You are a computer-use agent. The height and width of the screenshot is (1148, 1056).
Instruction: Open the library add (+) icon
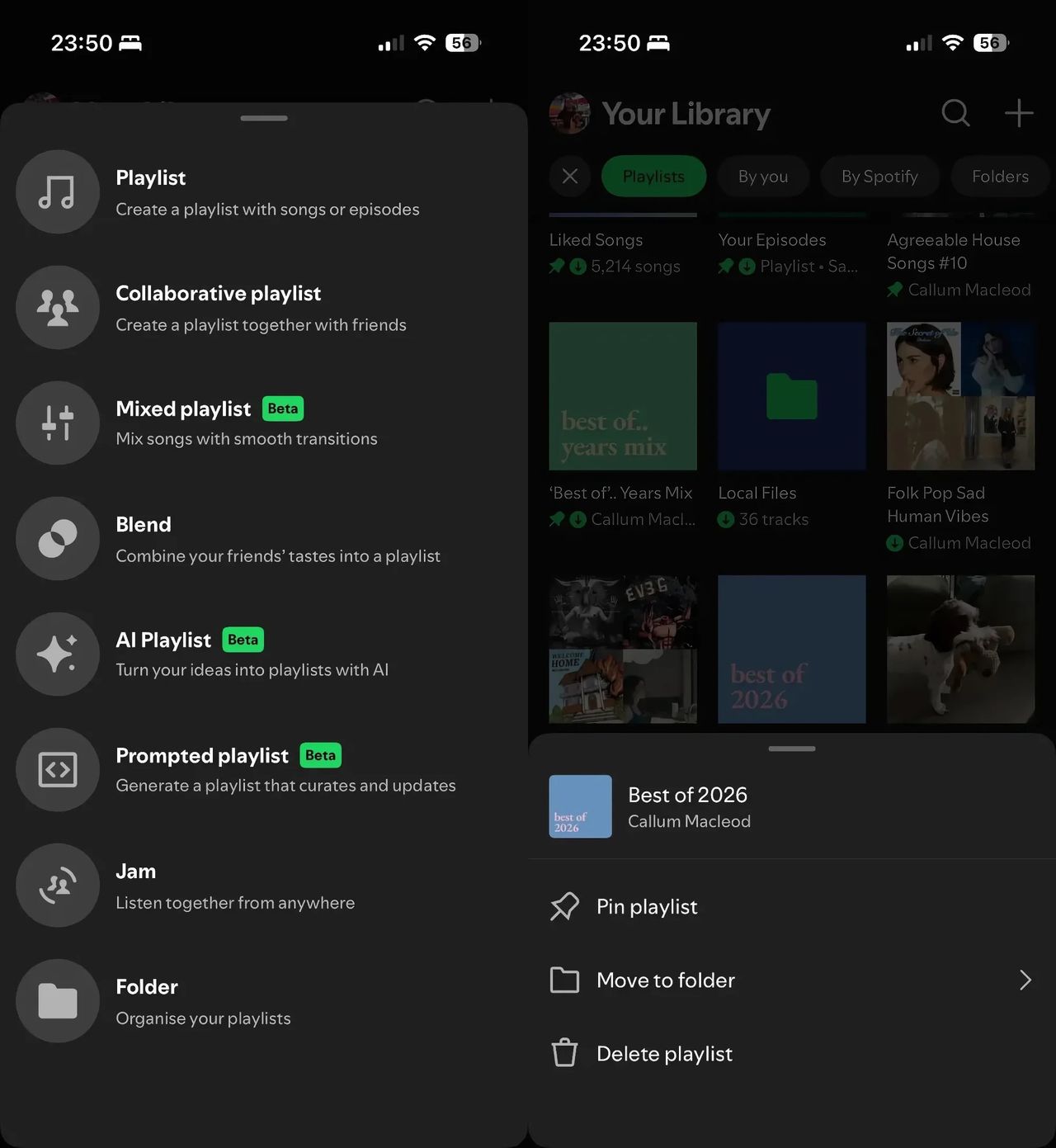click(1018, 113)
